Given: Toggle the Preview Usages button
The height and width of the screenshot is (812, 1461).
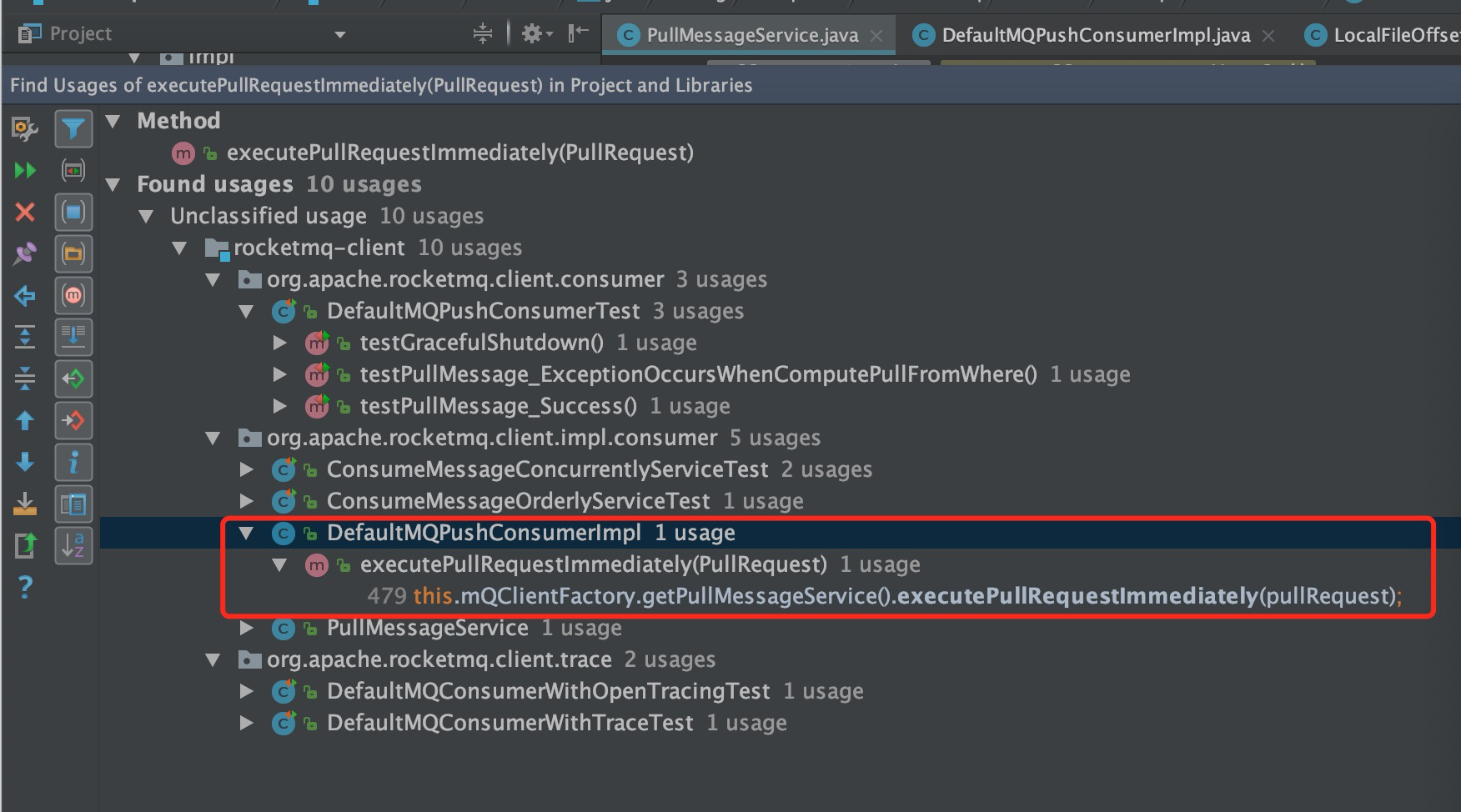Looking at the screenshot, I should (73, 504).
